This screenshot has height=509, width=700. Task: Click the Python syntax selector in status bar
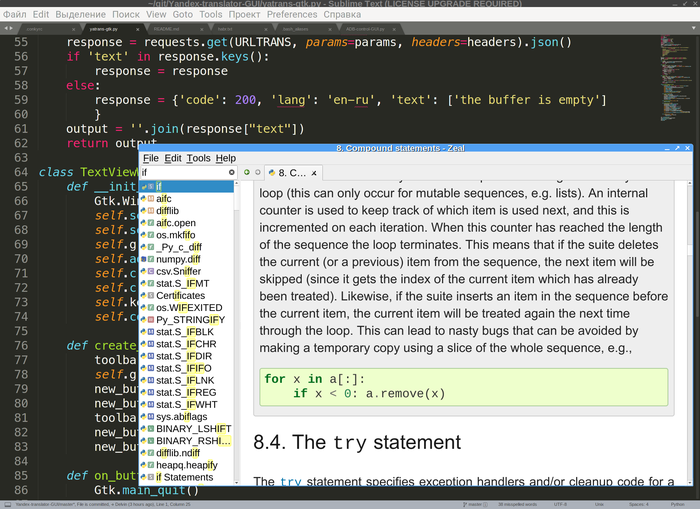coord(677,504)
